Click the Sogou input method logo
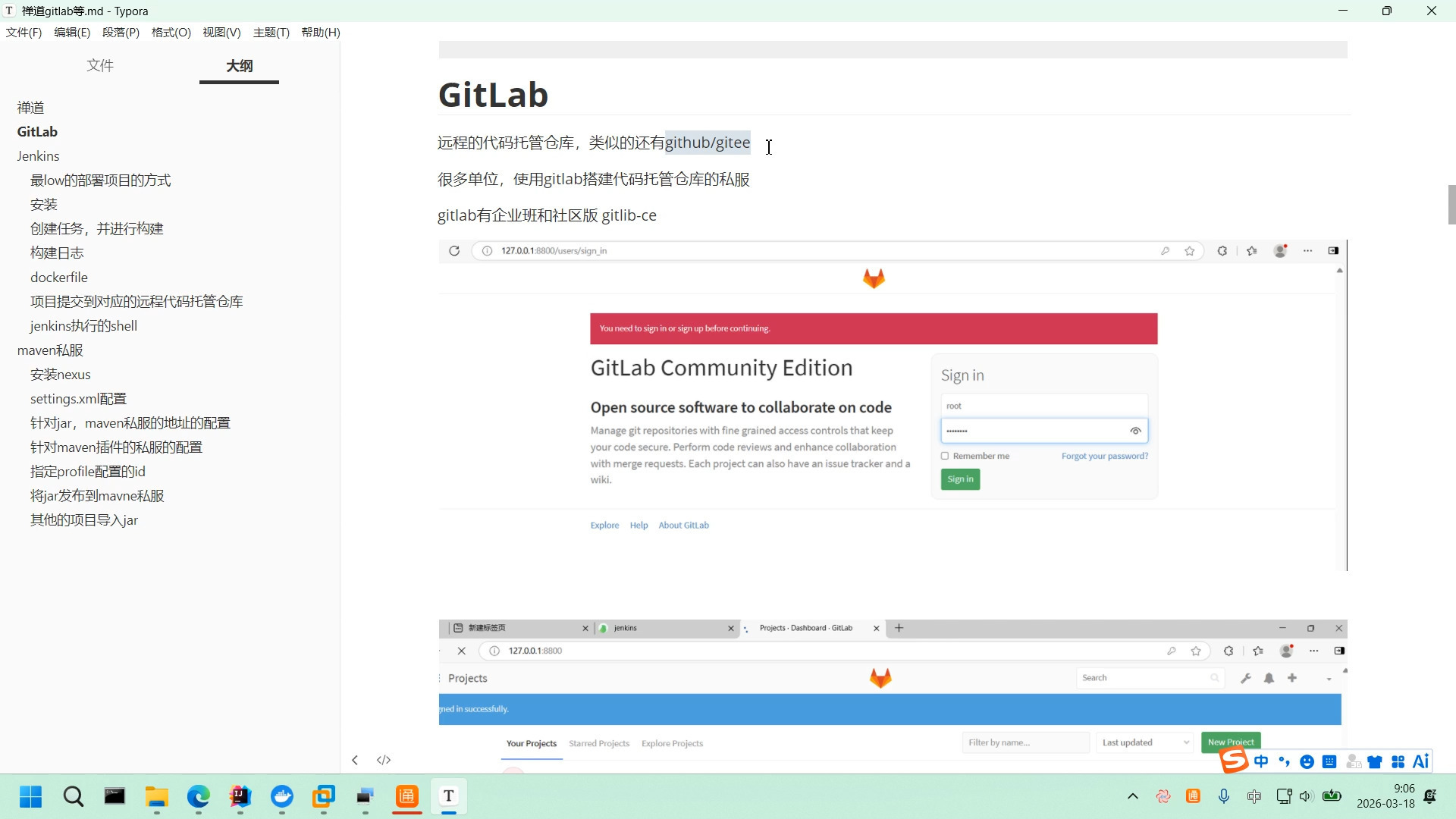1456x819 pixels. pyautogui.click(x=1234, y=760)
